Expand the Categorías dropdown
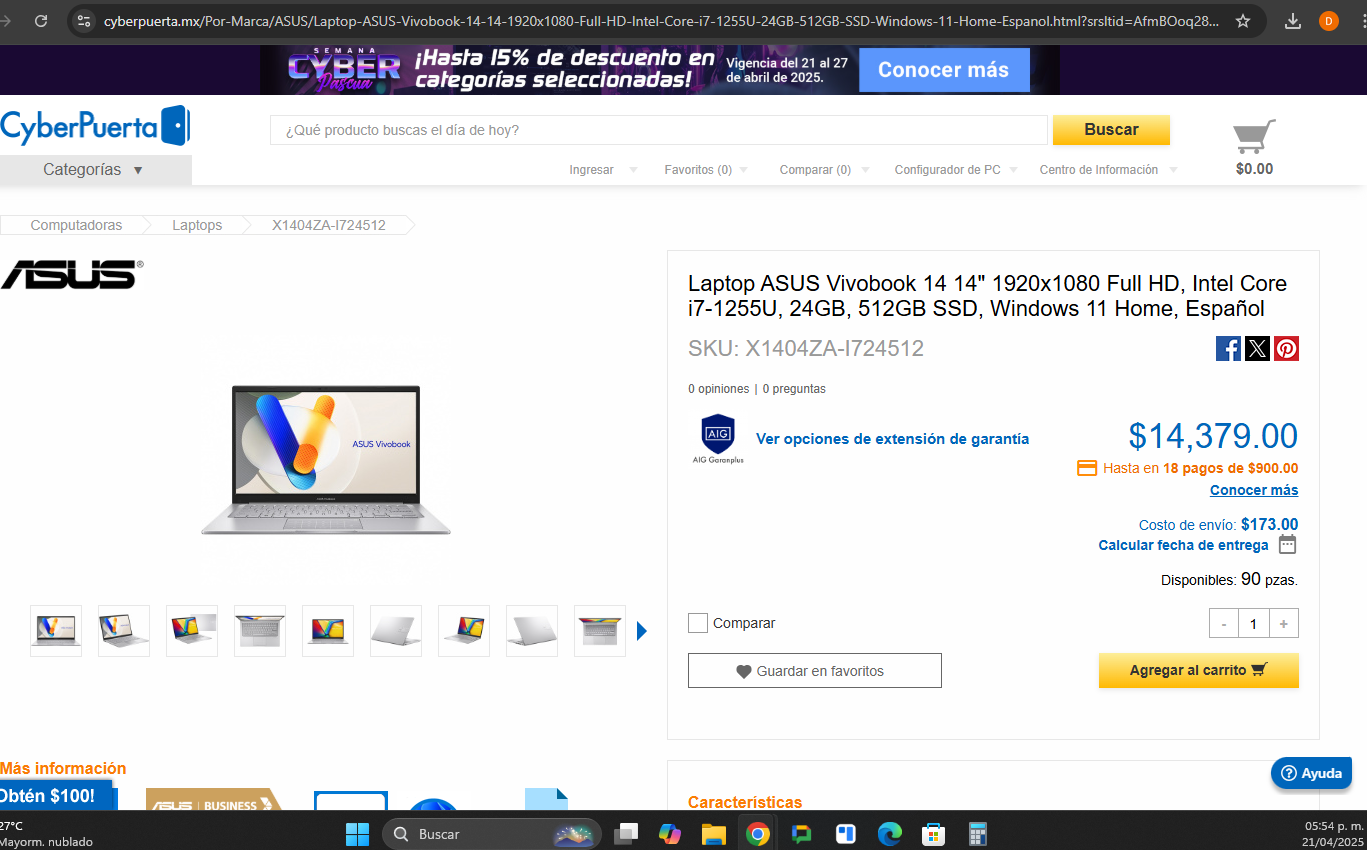The width and height of the screenshot is (1367, 850). [95, 170]
